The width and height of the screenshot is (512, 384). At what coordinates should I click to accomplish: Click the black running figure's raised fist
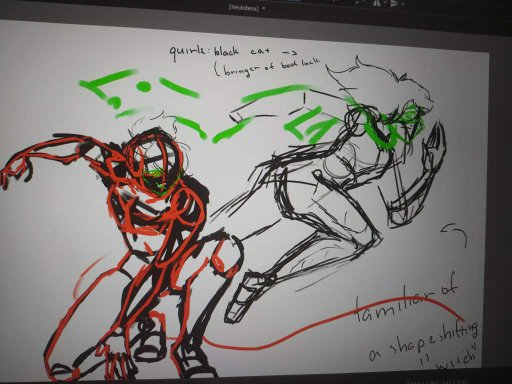[432, 140]
